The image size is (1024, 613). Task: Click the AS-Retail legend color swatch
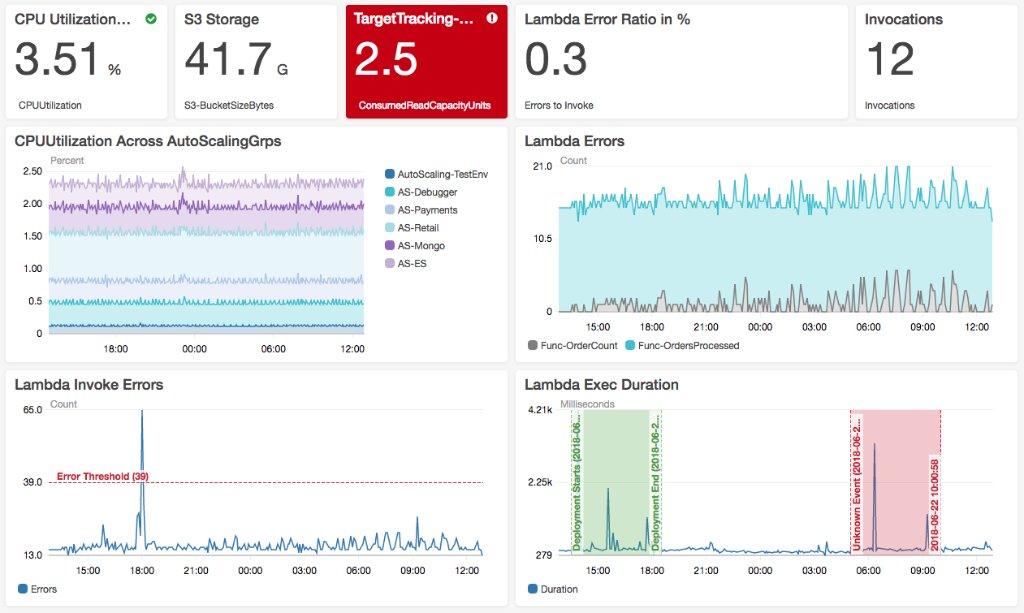[390, 227]
